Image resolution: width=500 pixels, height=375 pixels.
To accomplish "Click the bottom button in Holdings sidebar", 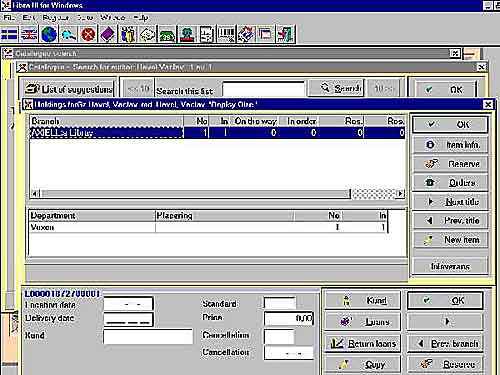I will (450, 266).
